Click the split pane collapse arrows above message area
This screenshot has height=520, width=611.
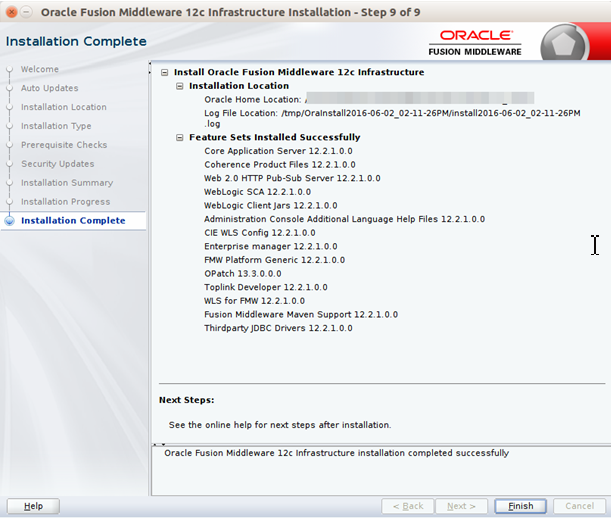[x=159, y=444]
